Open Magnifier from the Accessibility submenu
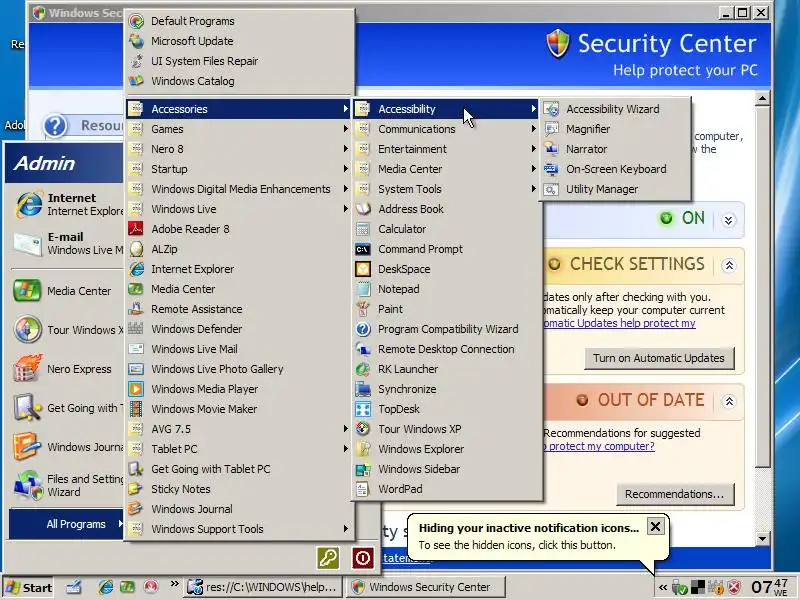Screen dimensions: 800x600 tap(616, 129)
